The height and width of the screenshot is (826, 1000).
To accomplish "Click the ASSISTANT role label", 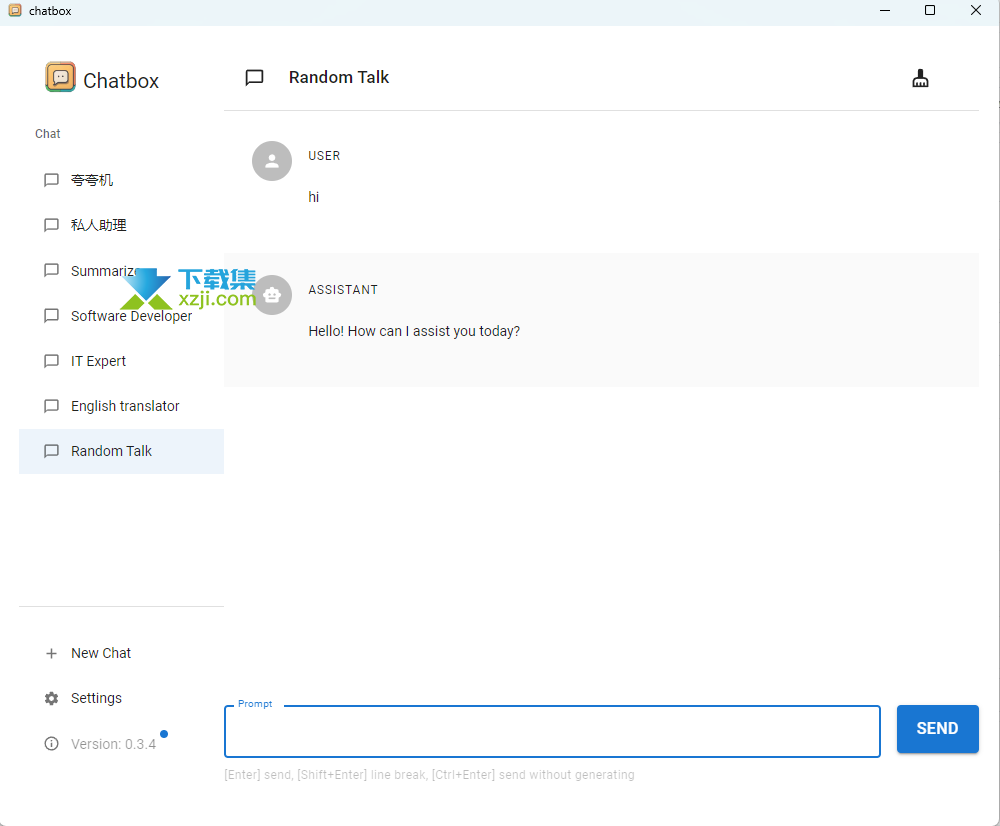I will (342, 290).
